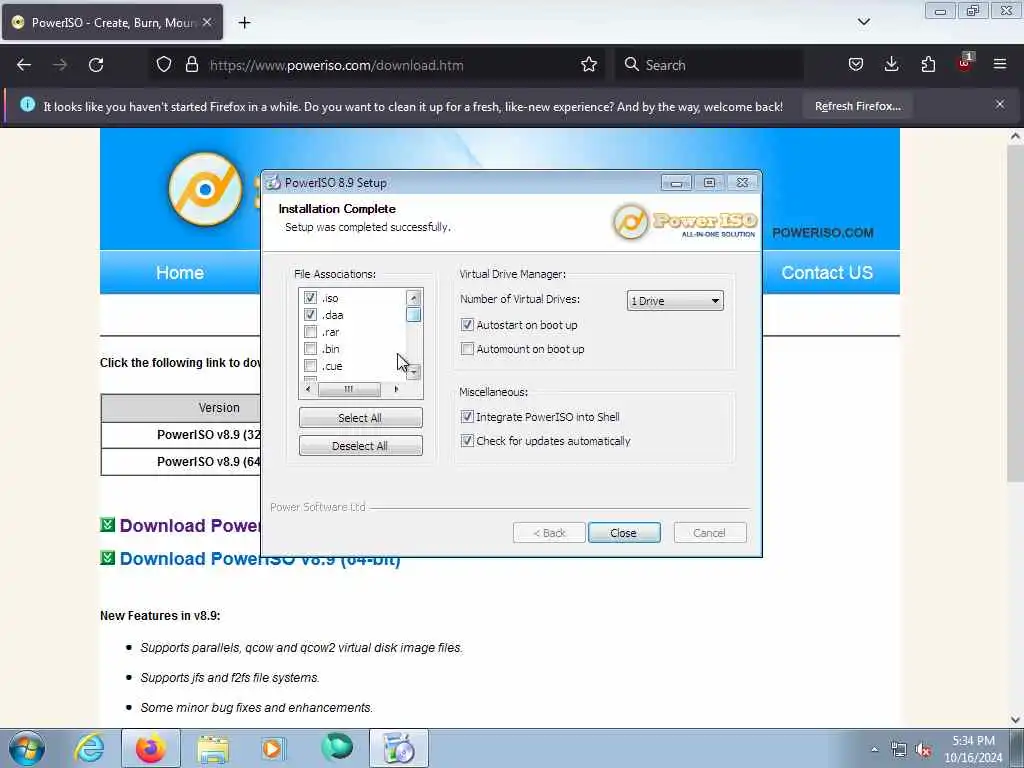The image size is (1024, 768).
Task: Open the Windows Start menu
Action: click(x=27, y=748)
